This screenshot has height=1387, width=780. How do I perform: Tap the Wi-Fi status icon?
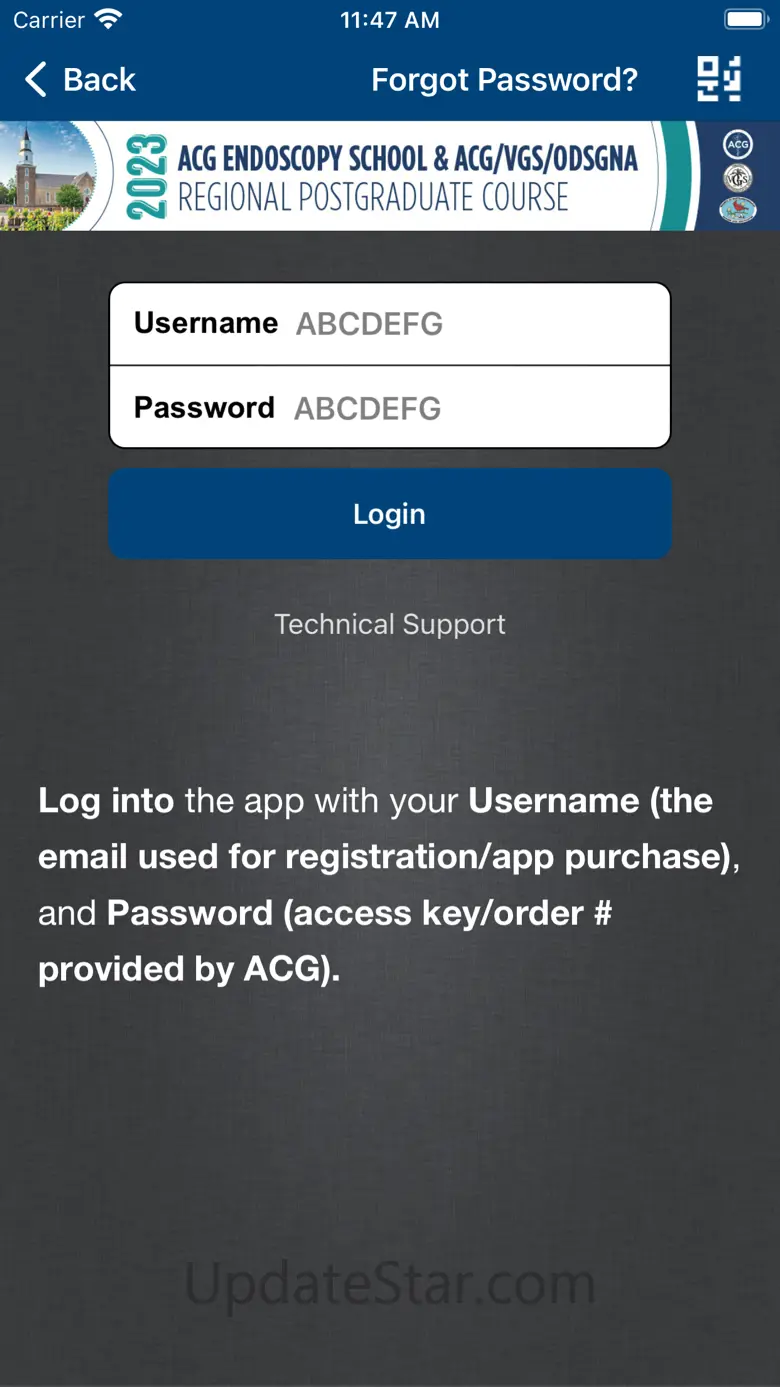(107, 20)
